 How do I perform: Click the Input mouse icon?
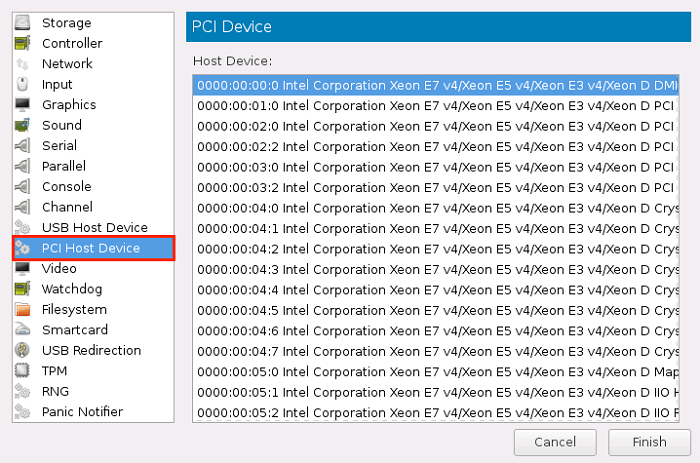(x=22, y=84)
